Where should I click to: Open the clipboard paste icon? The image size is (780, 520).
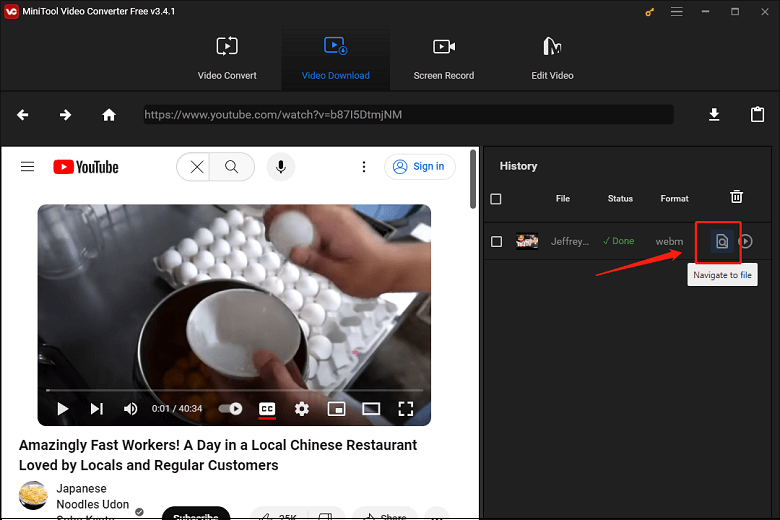(757, 115)
